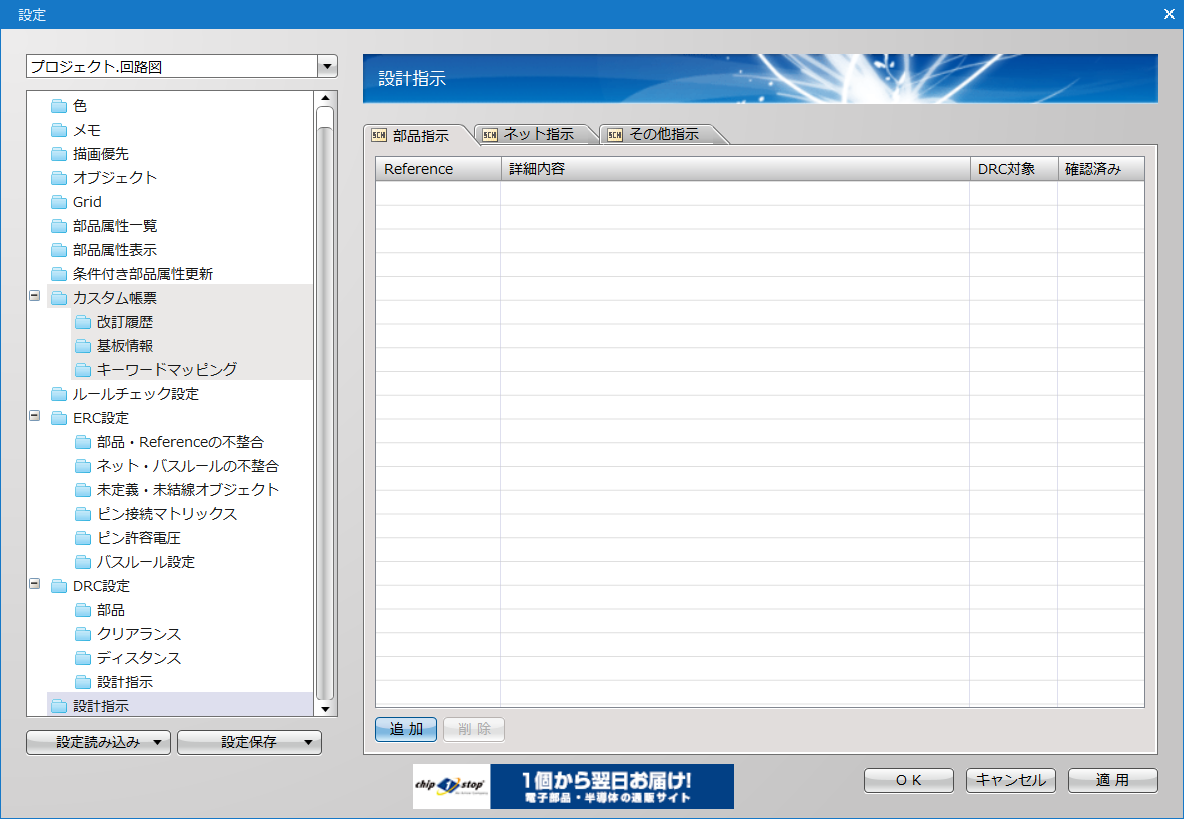Open the 設定読み込み dropdown menu
The width and height of the screenshot is (1184, 819).
pos(98,742)
